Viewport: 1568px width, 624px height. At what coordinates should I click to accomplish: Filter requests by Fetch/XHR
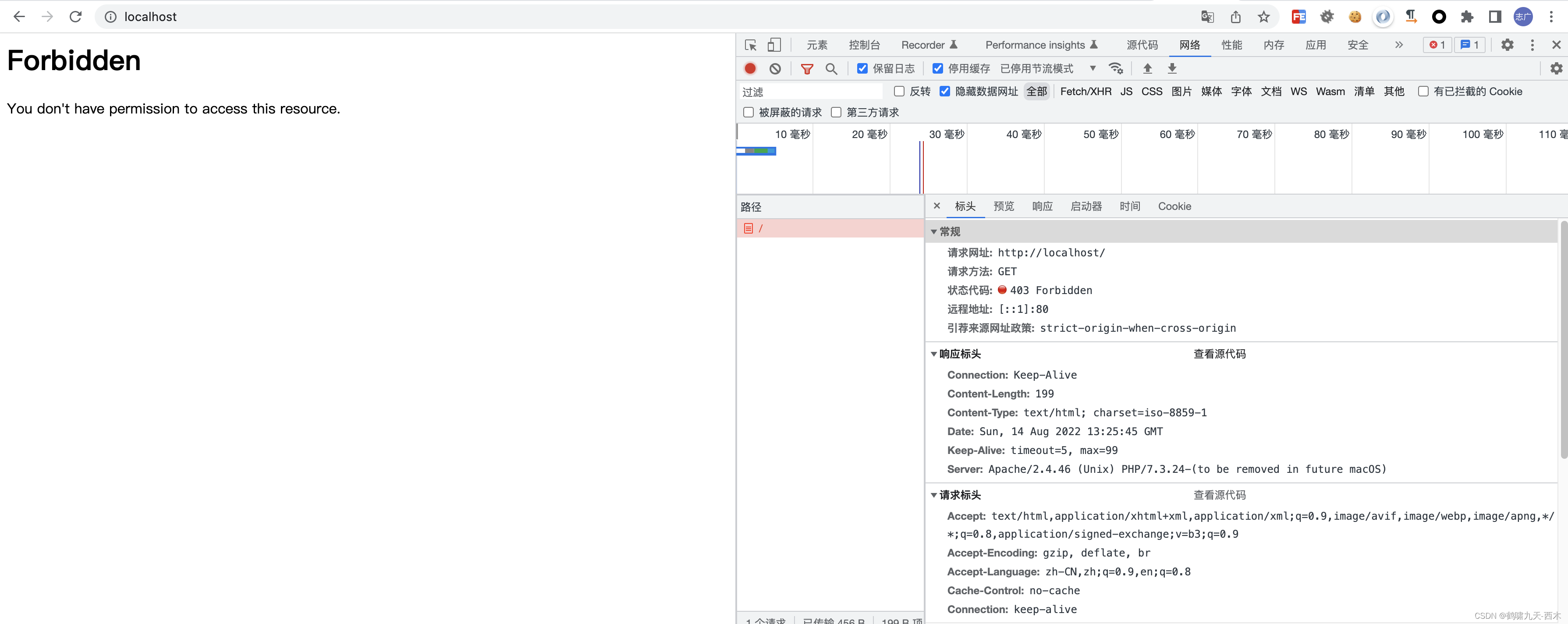1086,91
